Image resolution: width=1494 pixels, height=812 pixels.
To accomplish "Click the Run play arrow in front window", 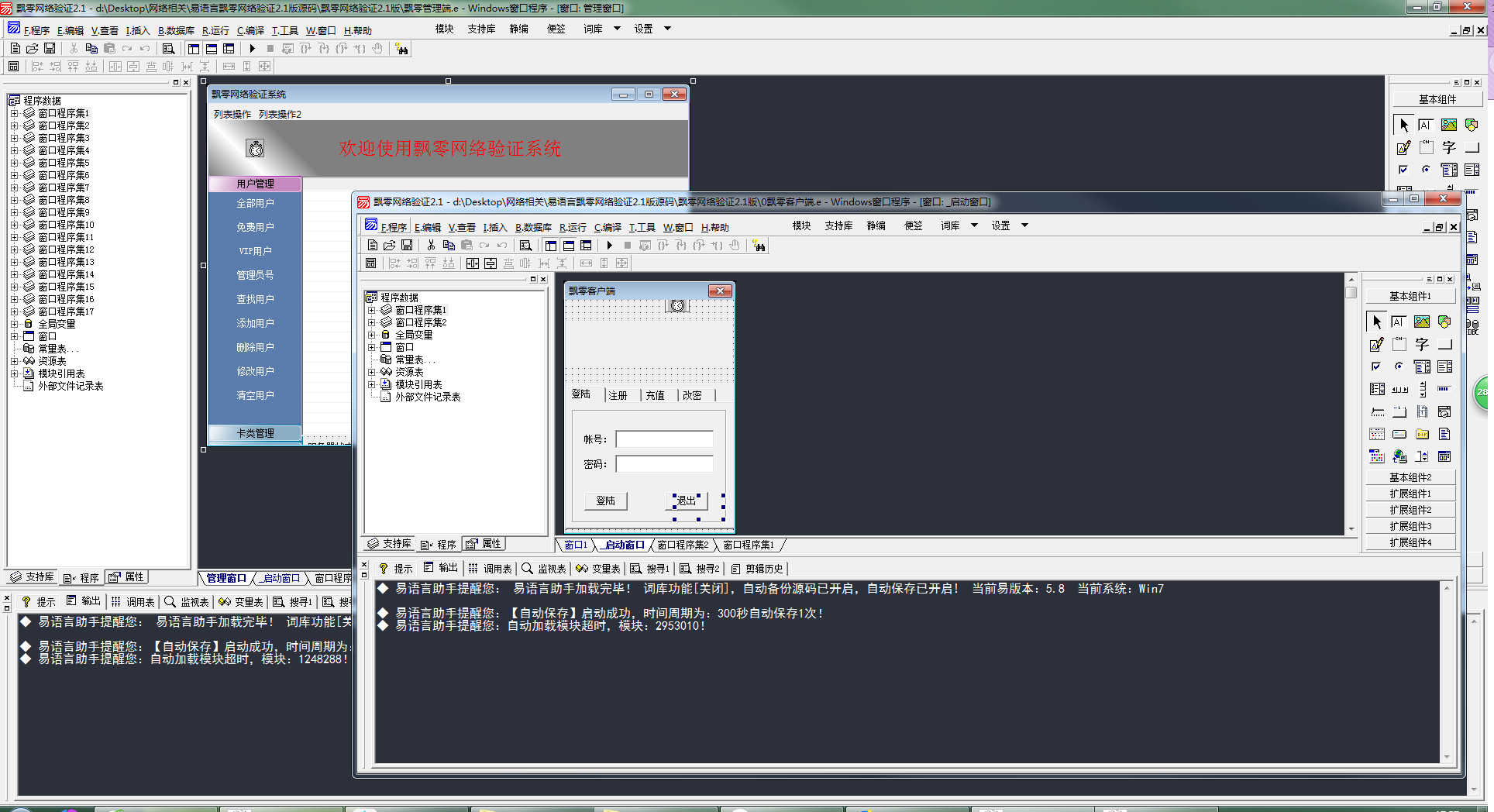I will [x=610, y=246].
